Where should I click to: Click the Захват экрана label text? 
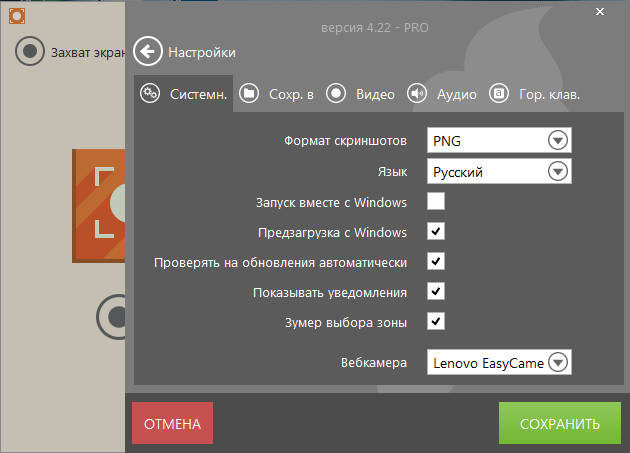pyautogui.click(x=88, y=52)
